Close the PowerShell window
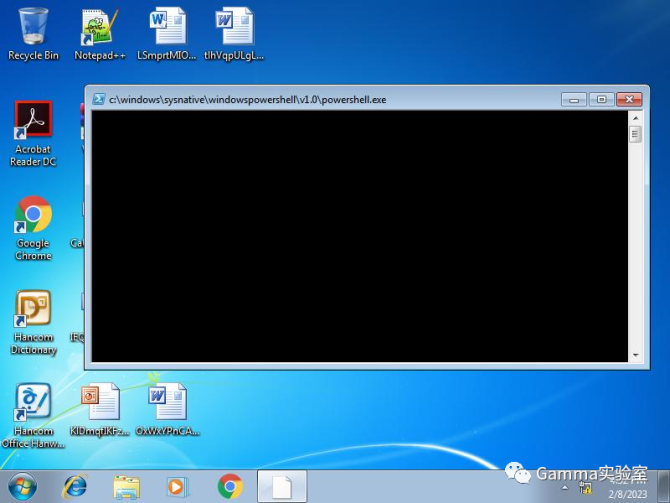 [x=629, y=100]
